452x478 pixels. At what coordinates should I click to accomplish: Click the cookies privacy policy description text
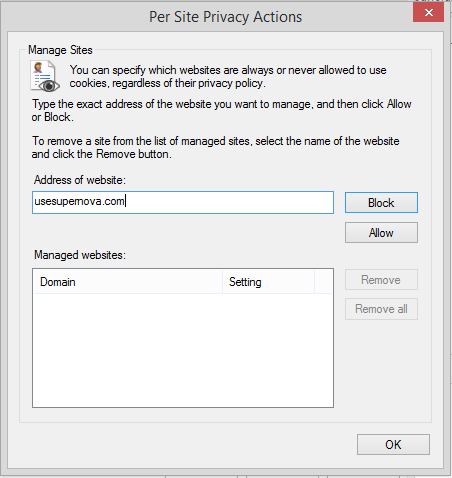228,76
